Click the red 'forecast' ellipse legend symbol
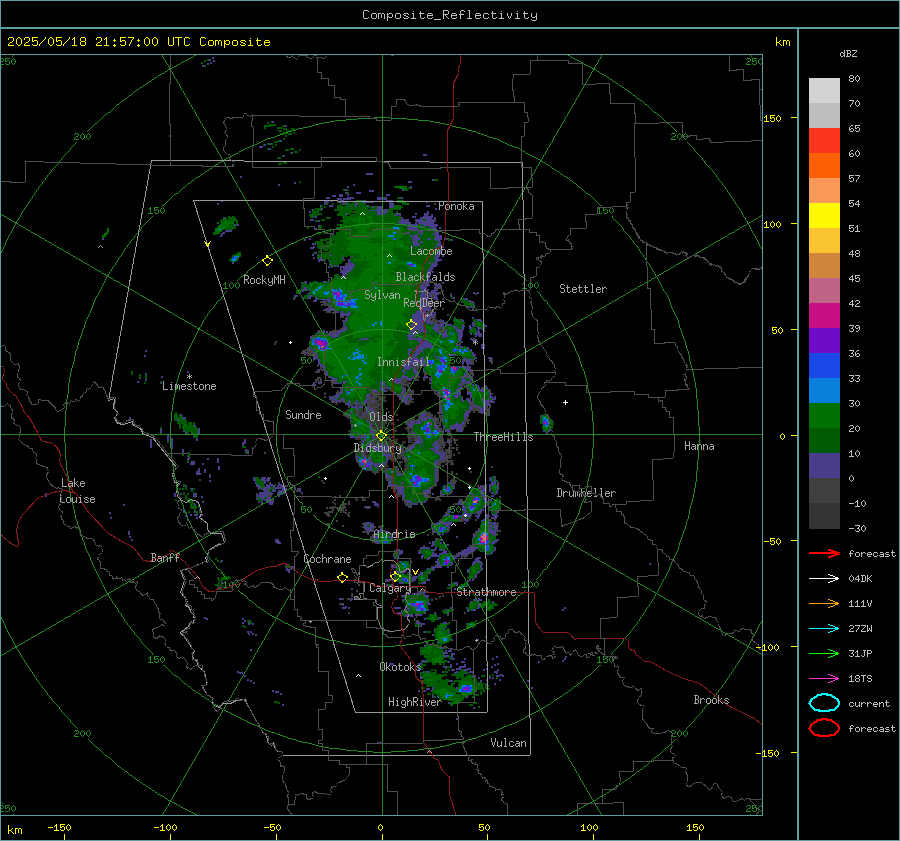The image size is (900, 841). point(824,728)
